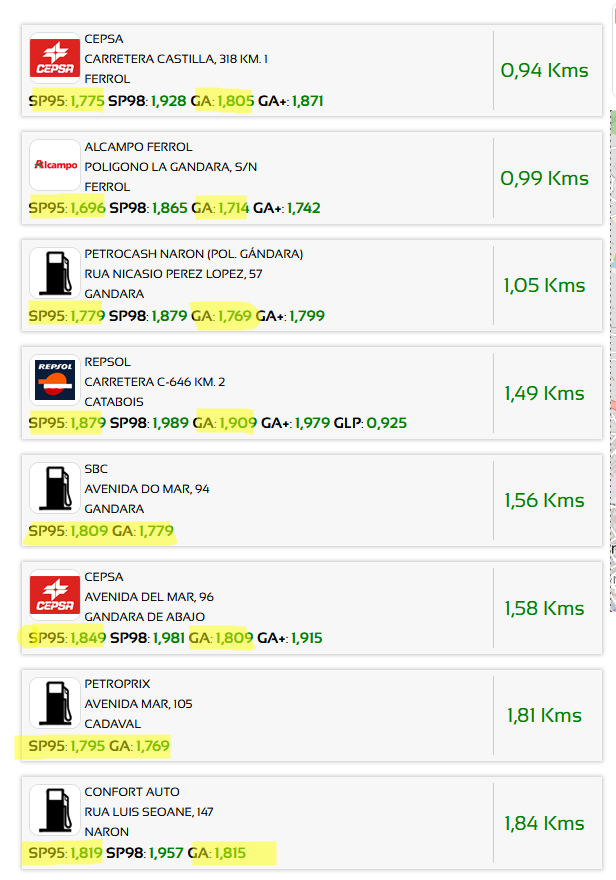Click the map strip at right edge
The height and width of the screenshot is (880, 616).
pos(613,359)
